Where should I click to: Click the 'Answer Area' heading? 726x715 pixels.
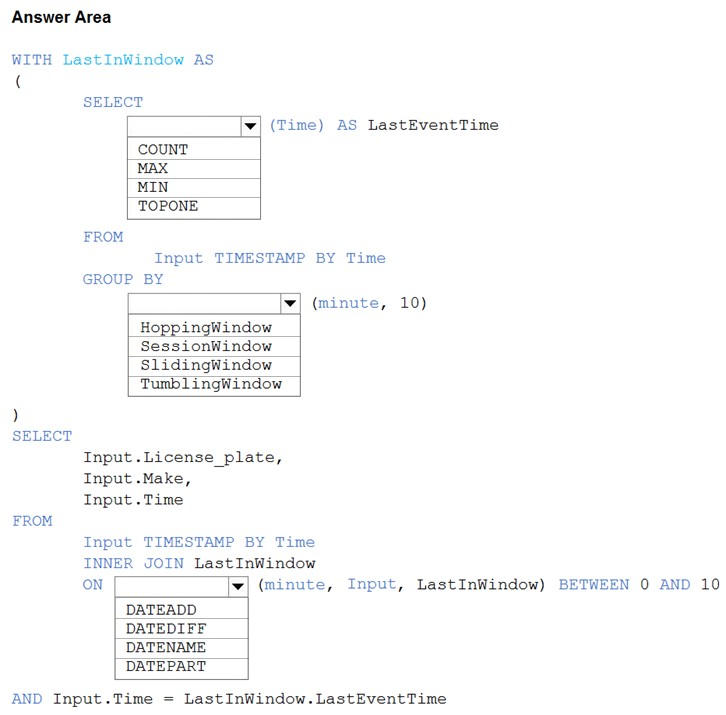61,17
